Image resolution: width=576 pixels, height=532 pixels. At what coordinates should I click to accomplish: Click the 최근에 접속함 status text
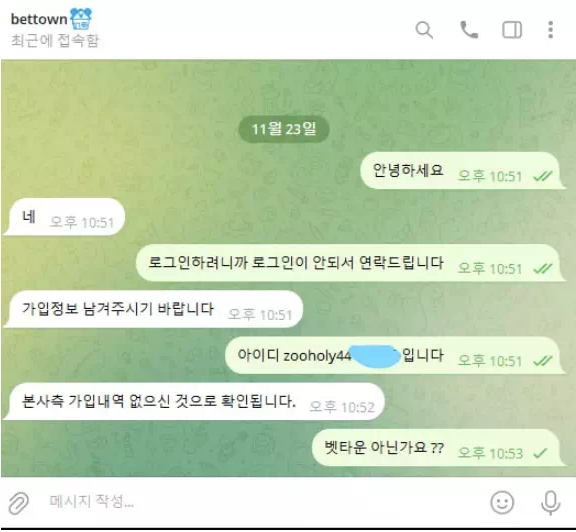[x=55, y=40]
